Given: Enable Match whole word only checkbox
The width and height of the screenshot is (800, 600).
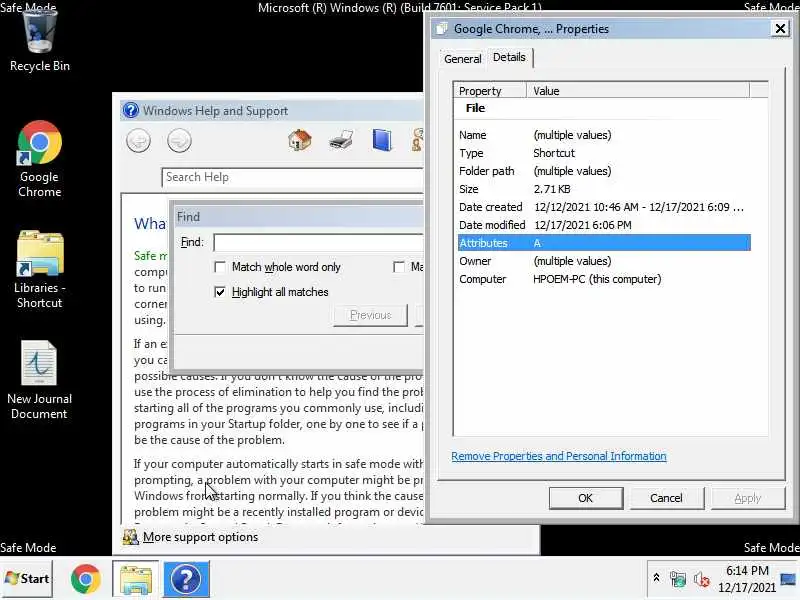Looking at the screenshot, I should (x=220, y=267).
